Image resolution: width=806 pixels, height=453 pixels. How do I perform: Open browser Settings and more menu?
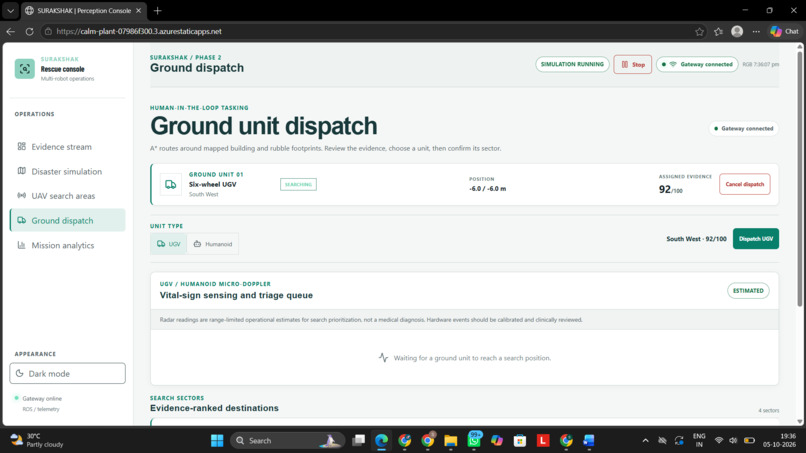pos(756,31)
